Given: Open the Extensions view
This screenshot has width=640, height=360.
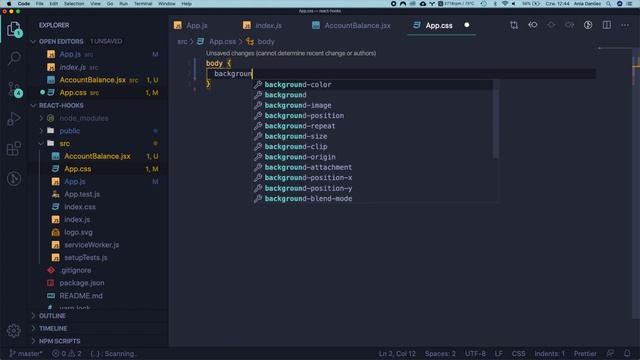Looking at the screenshot, I should pos(14,149).
